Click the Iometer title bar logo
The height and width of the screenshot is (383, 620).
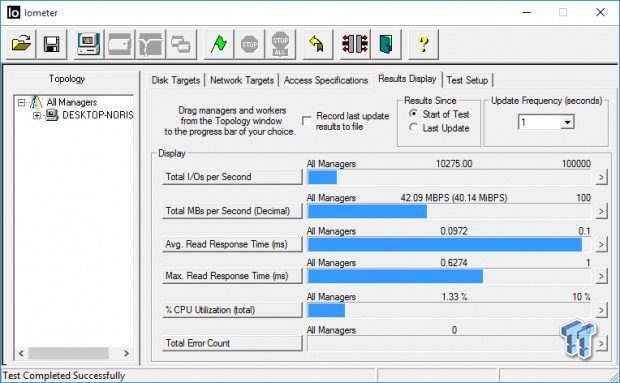pos(13,13)
